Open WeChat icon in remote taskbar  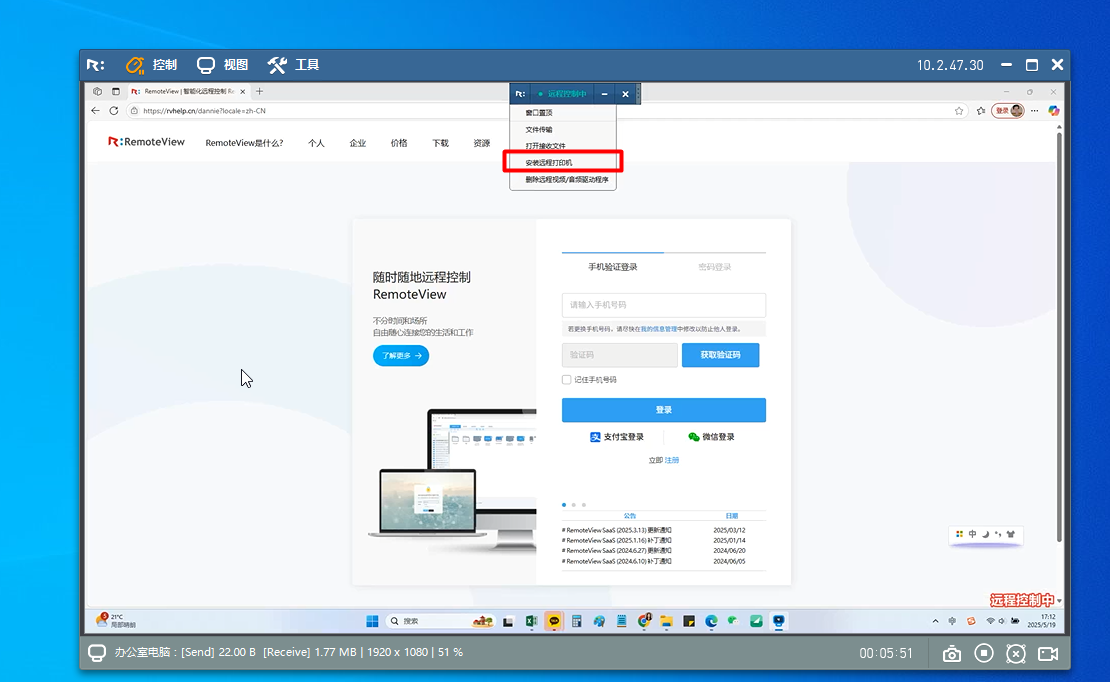coord(733,621)
